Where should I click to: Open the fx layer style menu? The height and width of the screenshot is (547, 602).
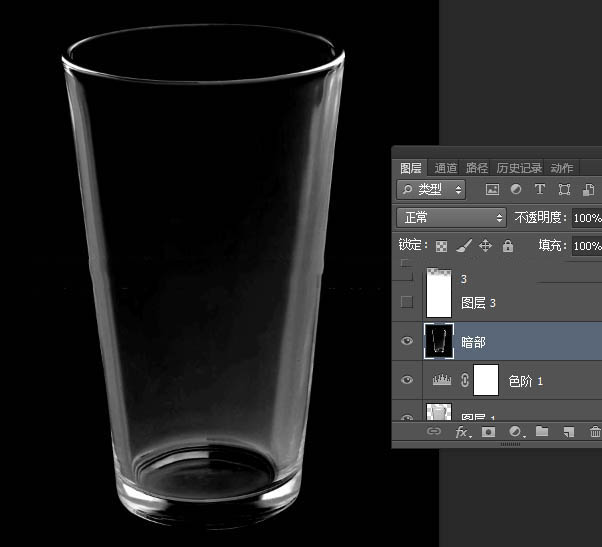[x=462, y=432]
